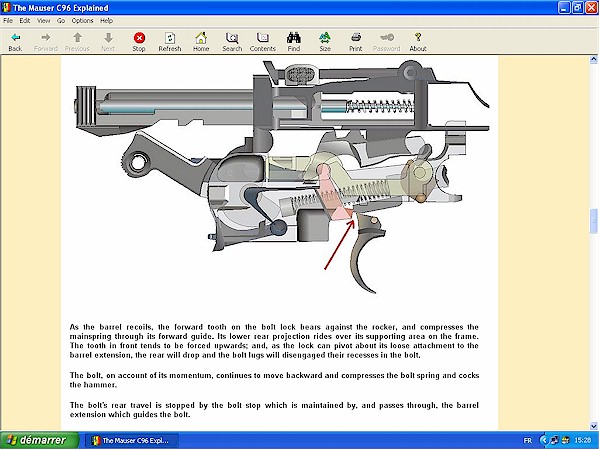This screenshot has width=600, height=450.
Task: Close the Mauser C96 Explained window
Action: click(x=592, y=8)
